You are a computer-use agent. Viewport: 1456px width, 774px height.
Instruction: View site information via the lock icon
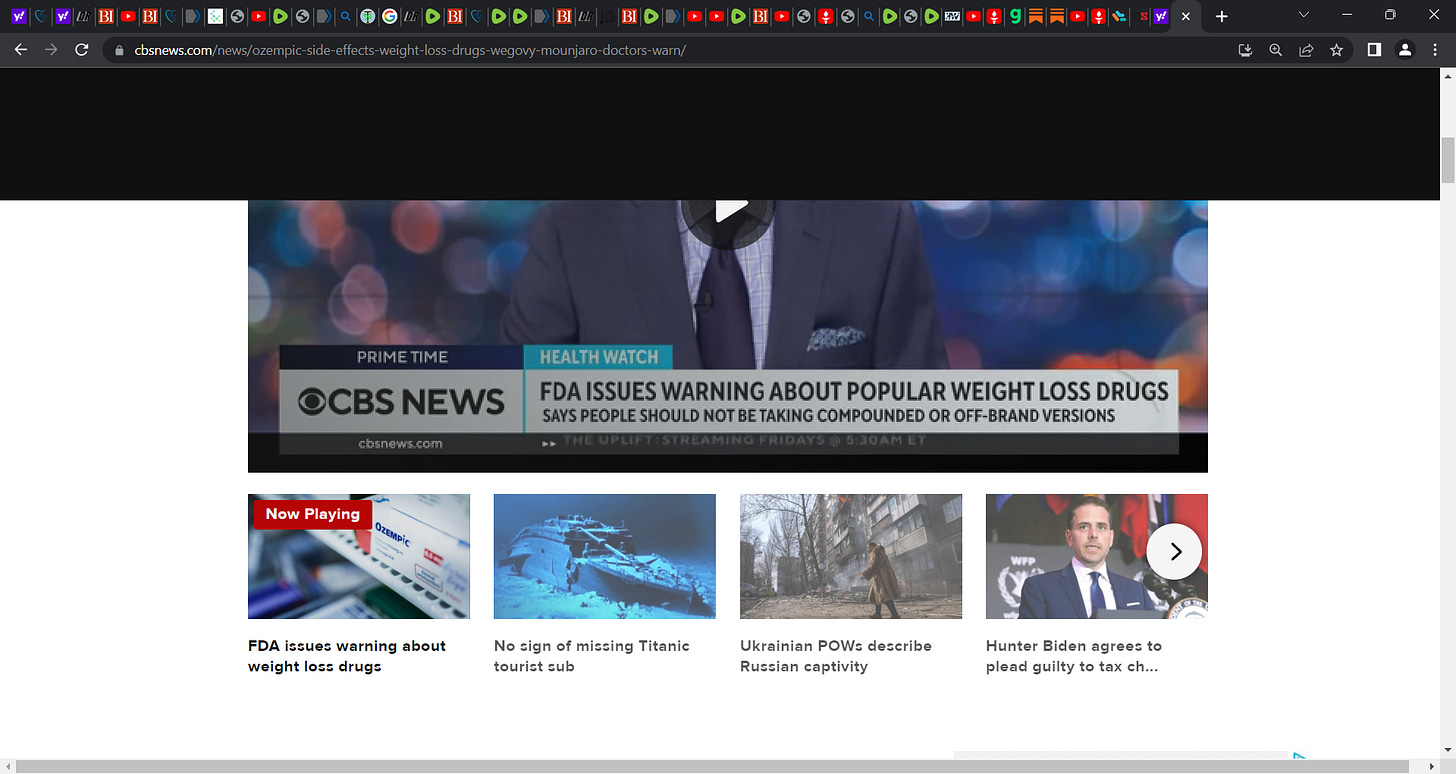[119, 50]
